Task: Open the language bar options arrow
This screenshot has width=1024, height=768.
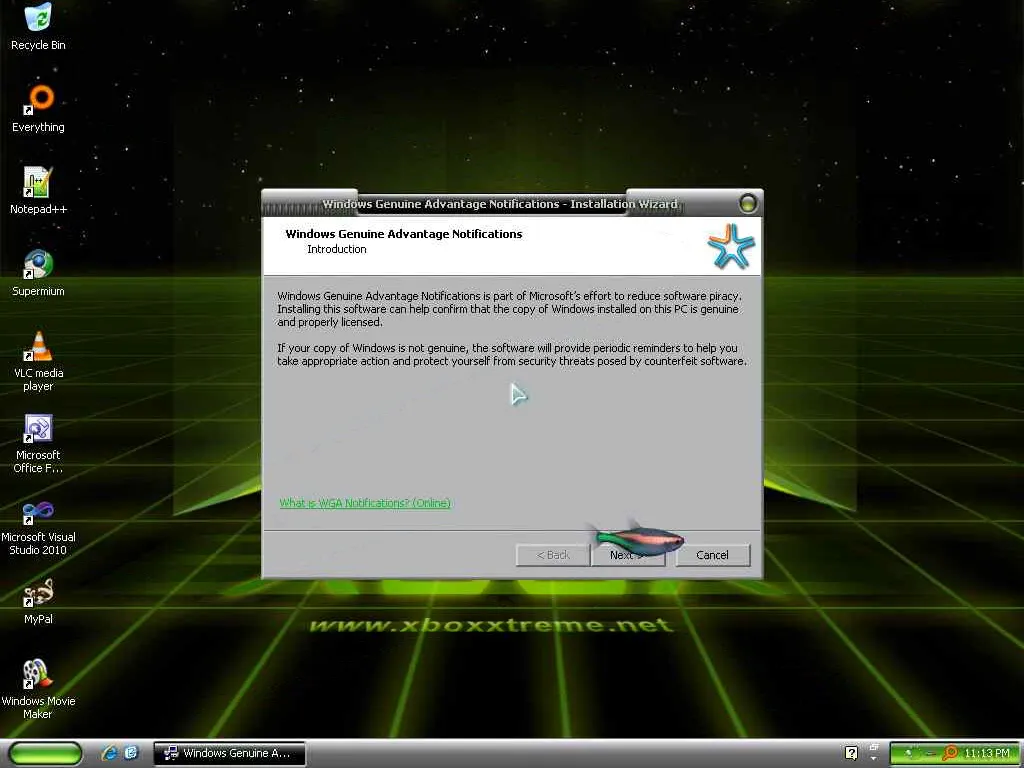Action: pos(874,758)
